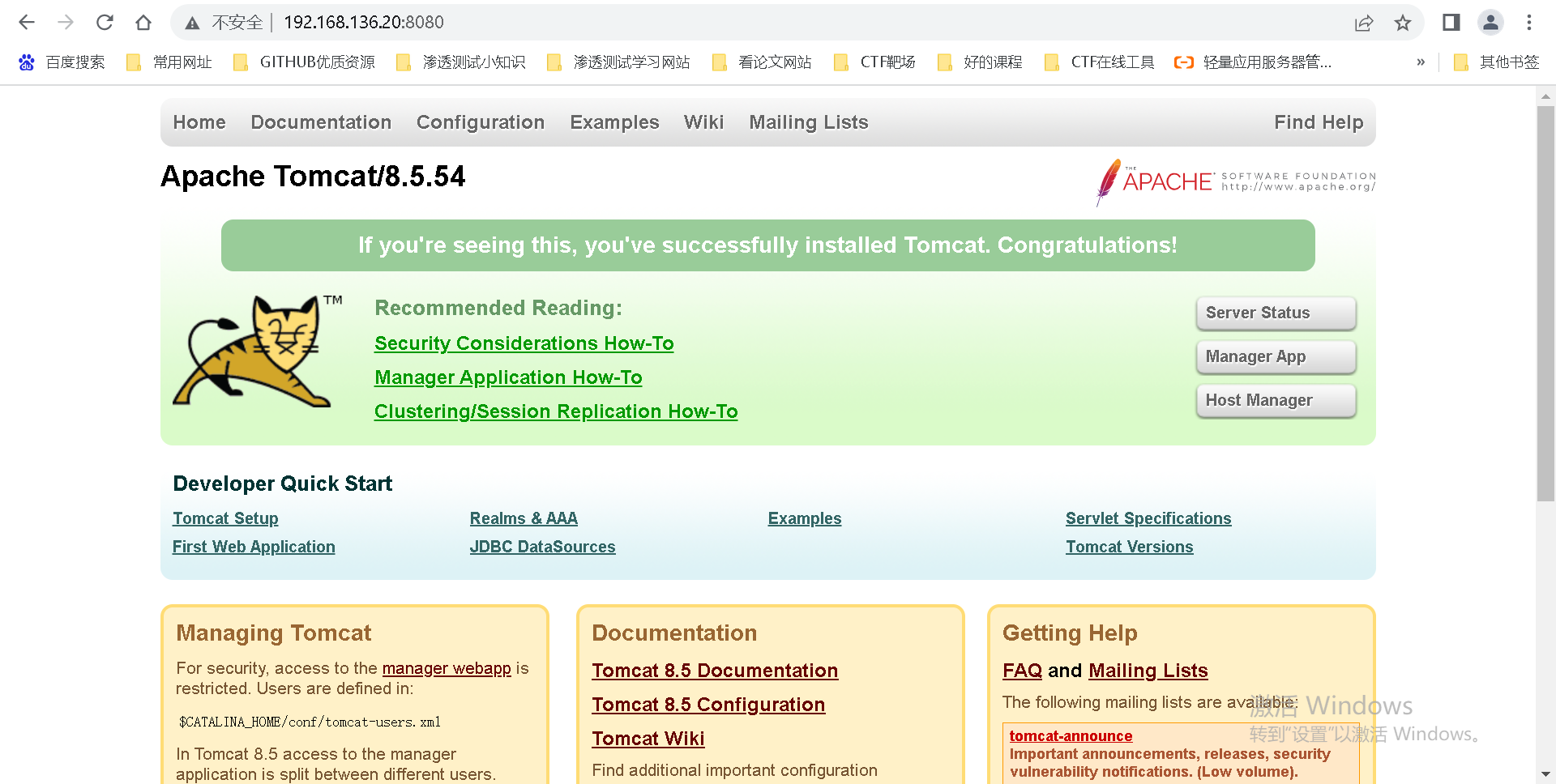Image resolution: width=1556 pixels, height=784 pixels.
Task: Open the user profile avatar
Action: coord(1490,23)
